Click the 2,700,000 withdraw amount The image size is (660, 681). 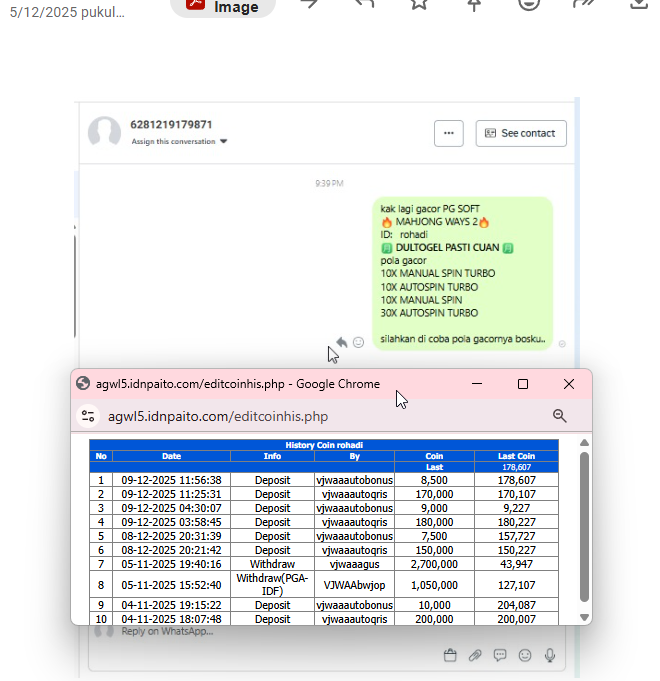point(434,564)
